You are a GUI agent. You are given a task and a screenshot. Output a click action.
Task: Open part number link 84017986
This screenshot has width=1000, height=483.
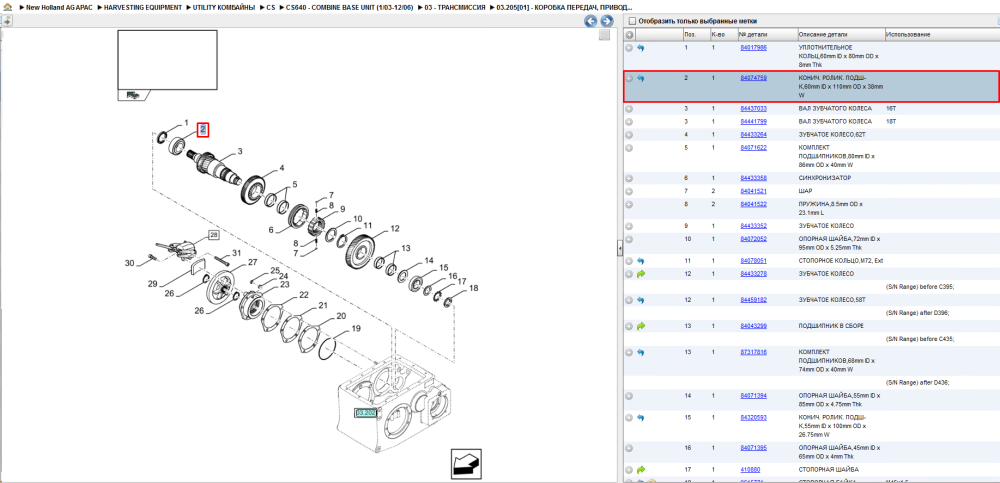[753, 48]
